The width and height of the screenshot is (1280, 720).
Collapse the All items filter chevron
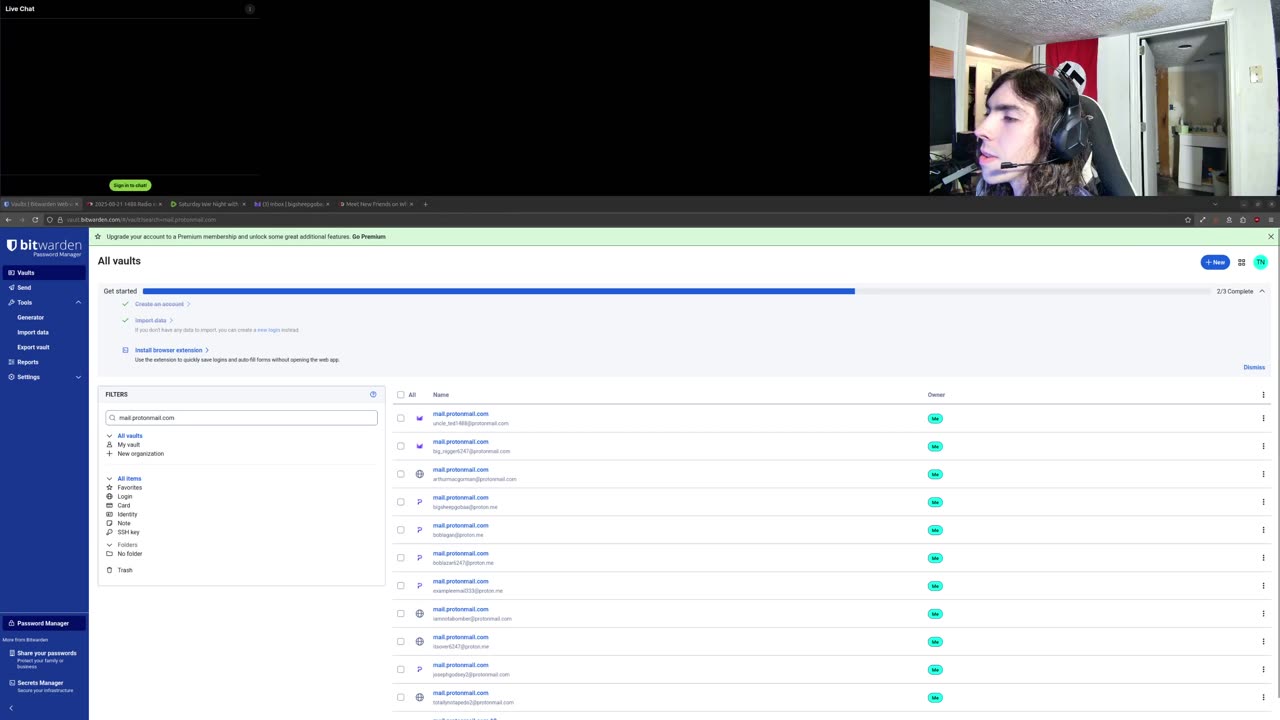110,479
